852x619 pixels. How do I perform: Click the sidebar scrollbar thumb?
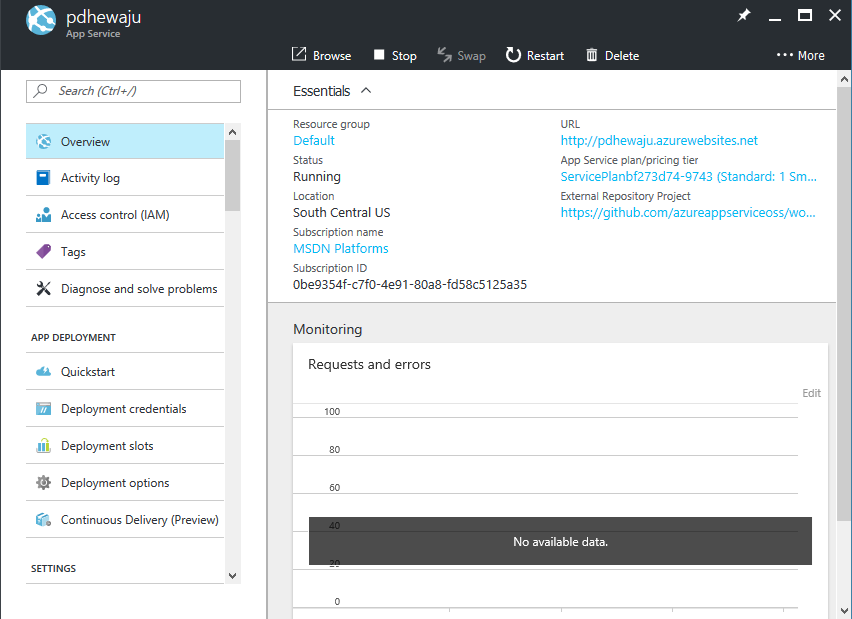pyautogui.click(x=233, y=175)
